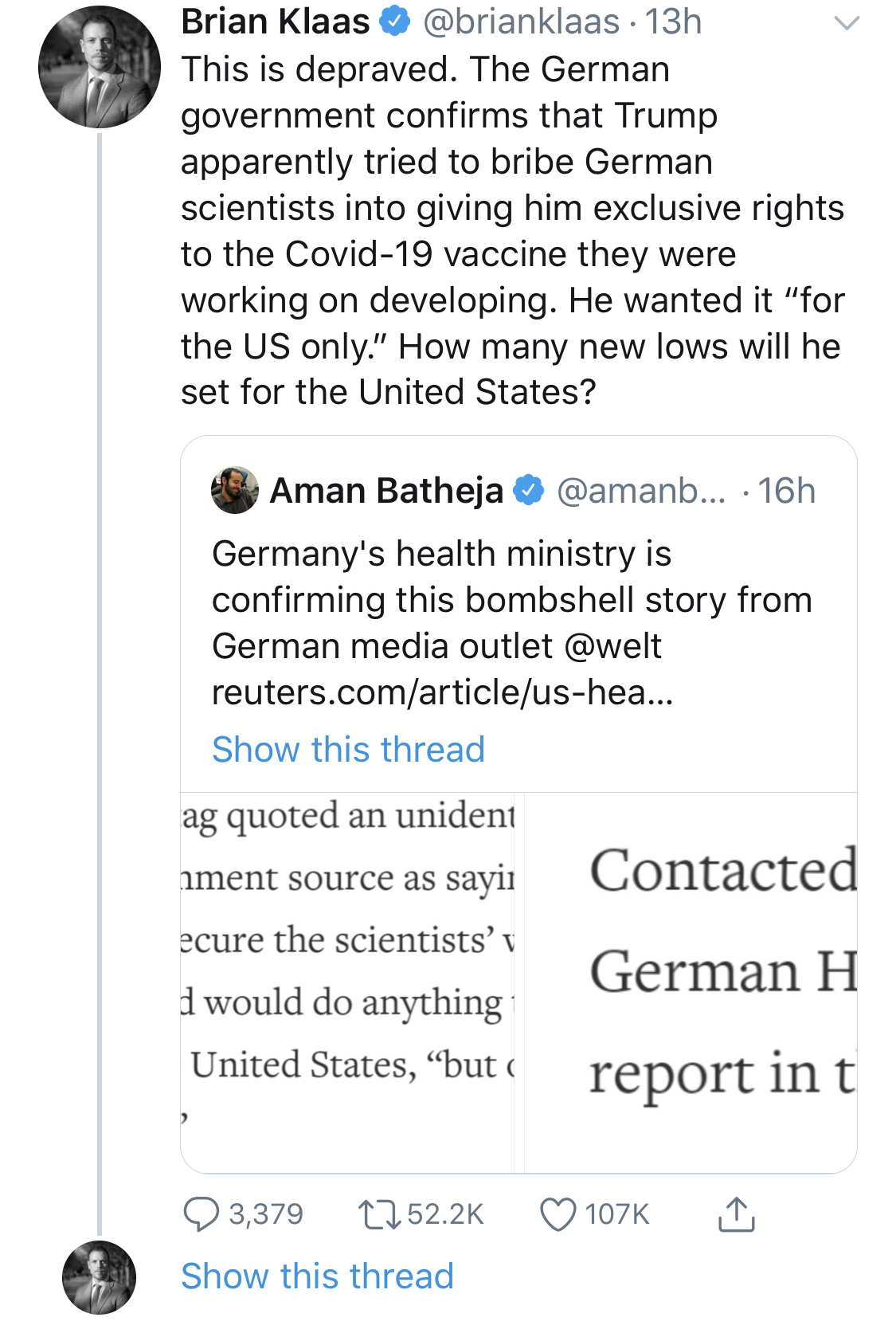Show this thread below the tweet
The image size is (896, 1329).
317,1276
